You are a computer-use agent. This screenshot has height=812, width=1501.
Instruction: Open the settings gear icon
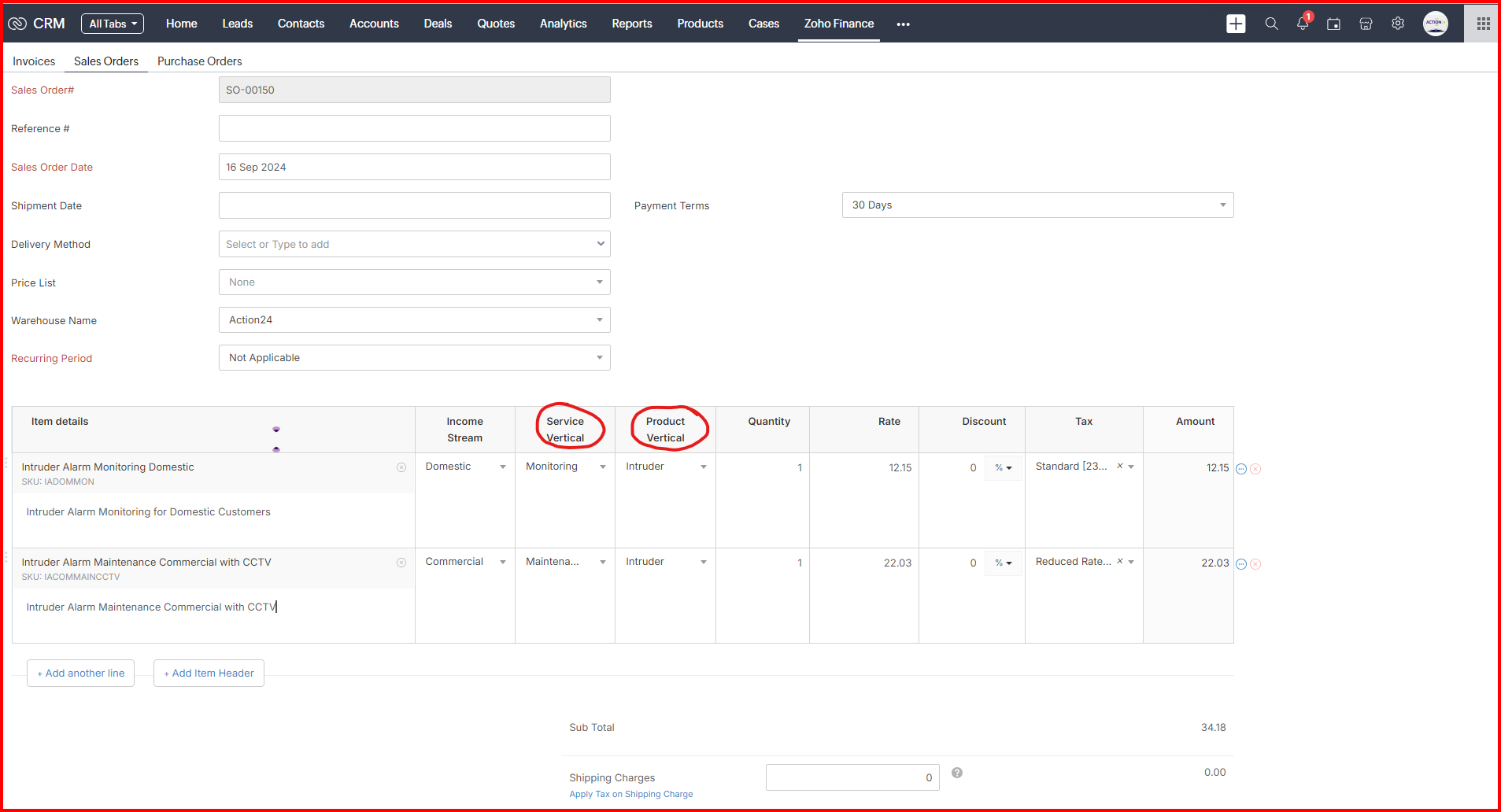1398,24
